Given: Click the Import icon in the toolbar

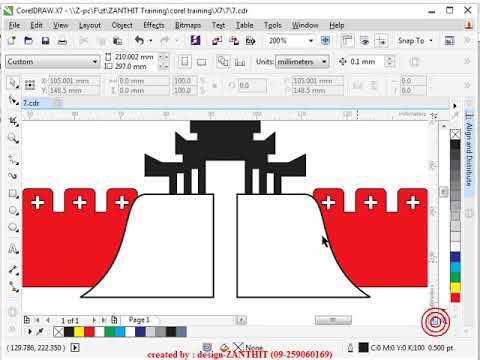Looking at the screenshot, I should (x=217, y=41).
